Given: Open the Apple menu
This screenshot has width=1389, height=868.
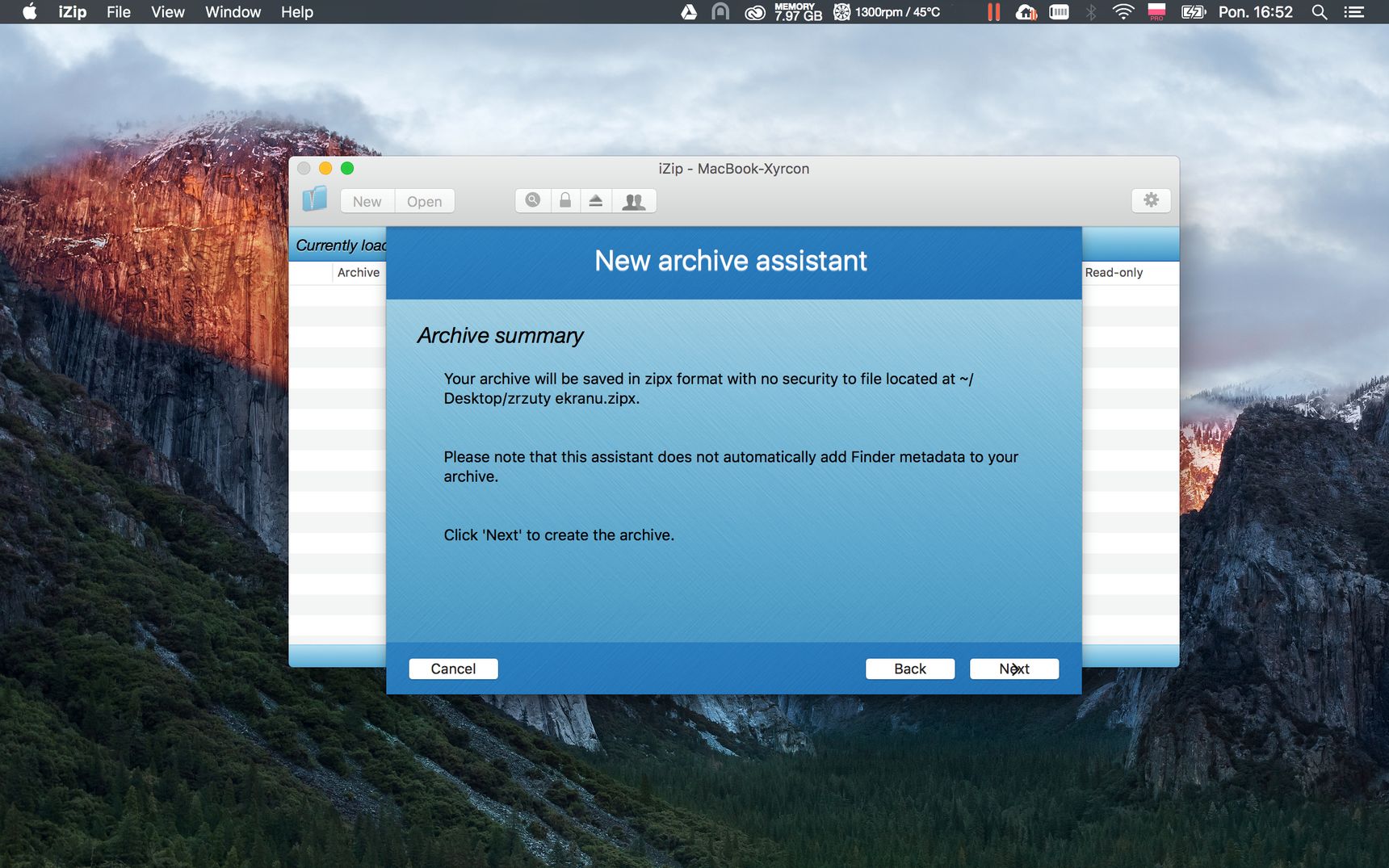Looking at the screenshot, I should [30, 12].
